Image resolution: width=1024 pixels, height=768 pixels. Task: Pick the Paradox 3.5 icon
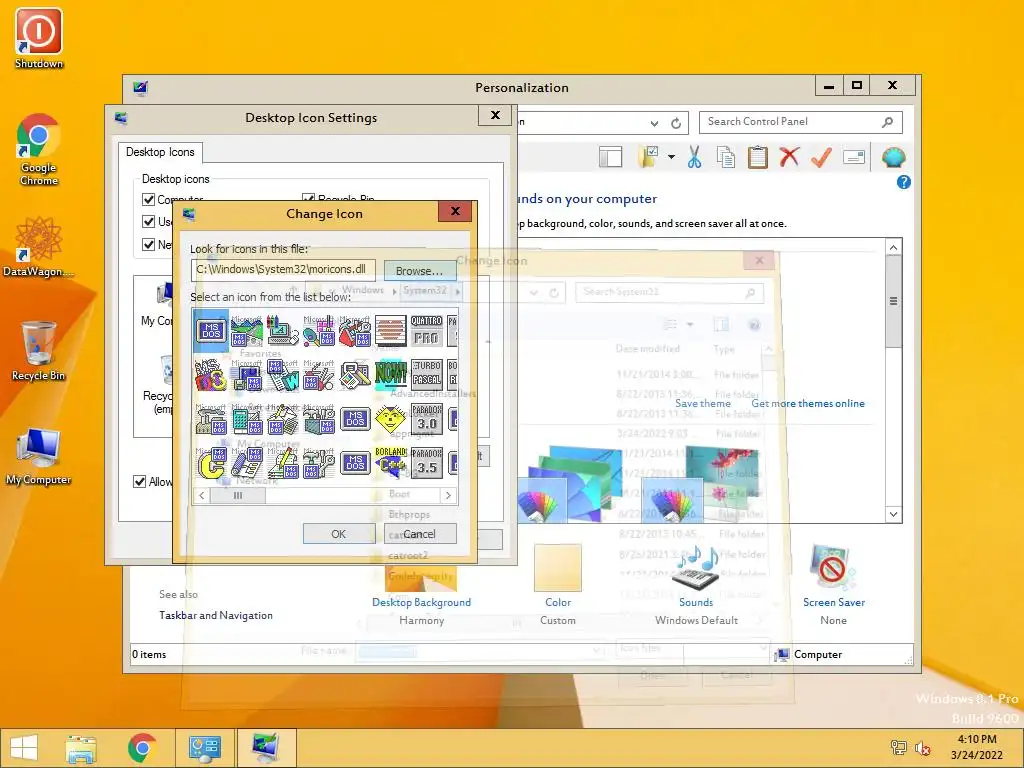(426, 463)
